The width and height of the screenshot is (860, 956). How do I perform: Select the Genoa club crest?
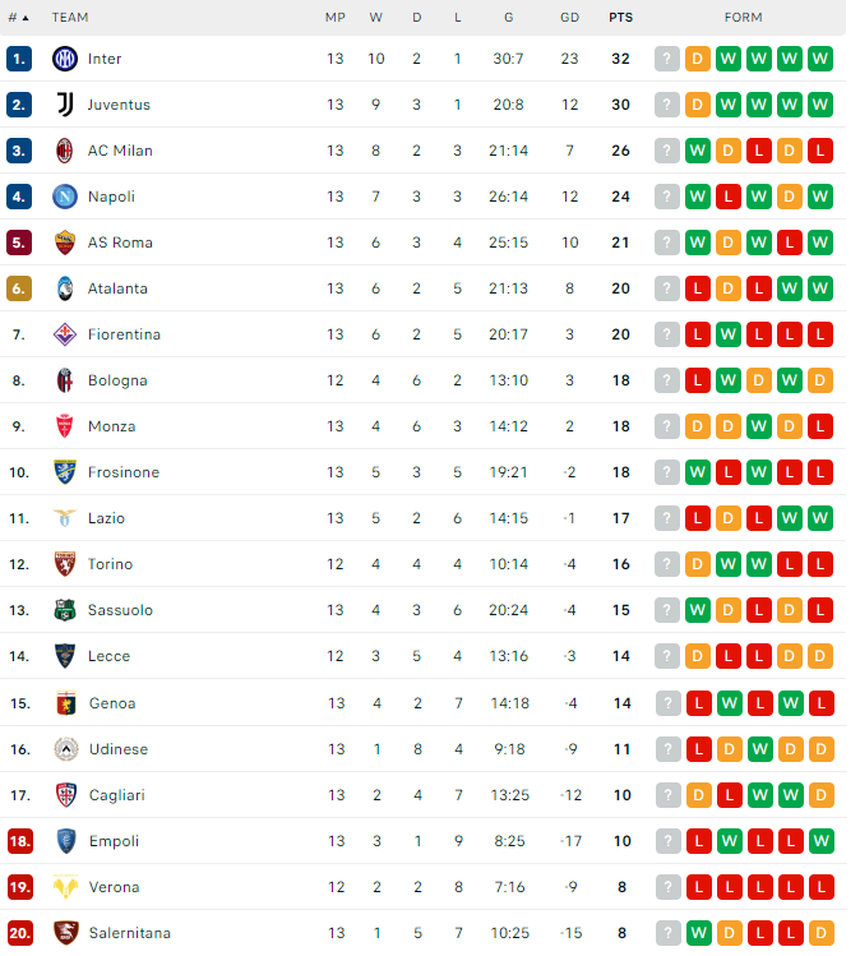[64, 703]
